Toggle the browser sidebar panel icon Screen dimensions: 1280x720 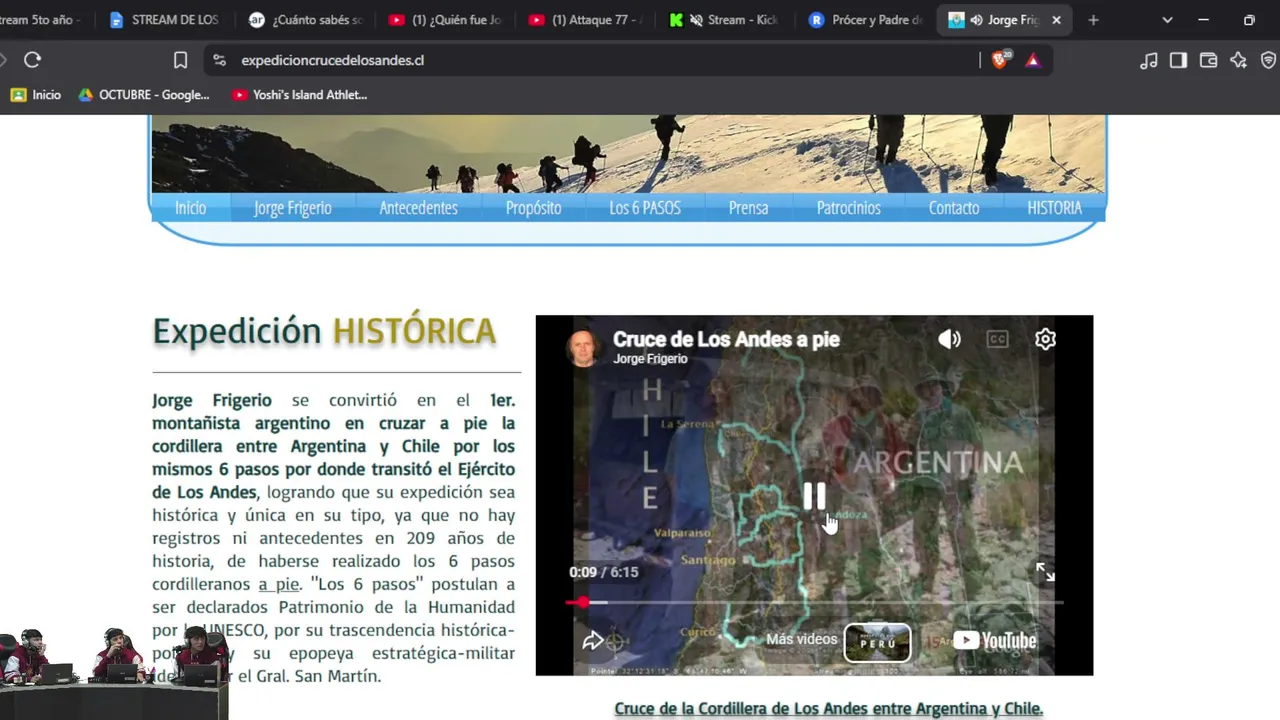1178,60
